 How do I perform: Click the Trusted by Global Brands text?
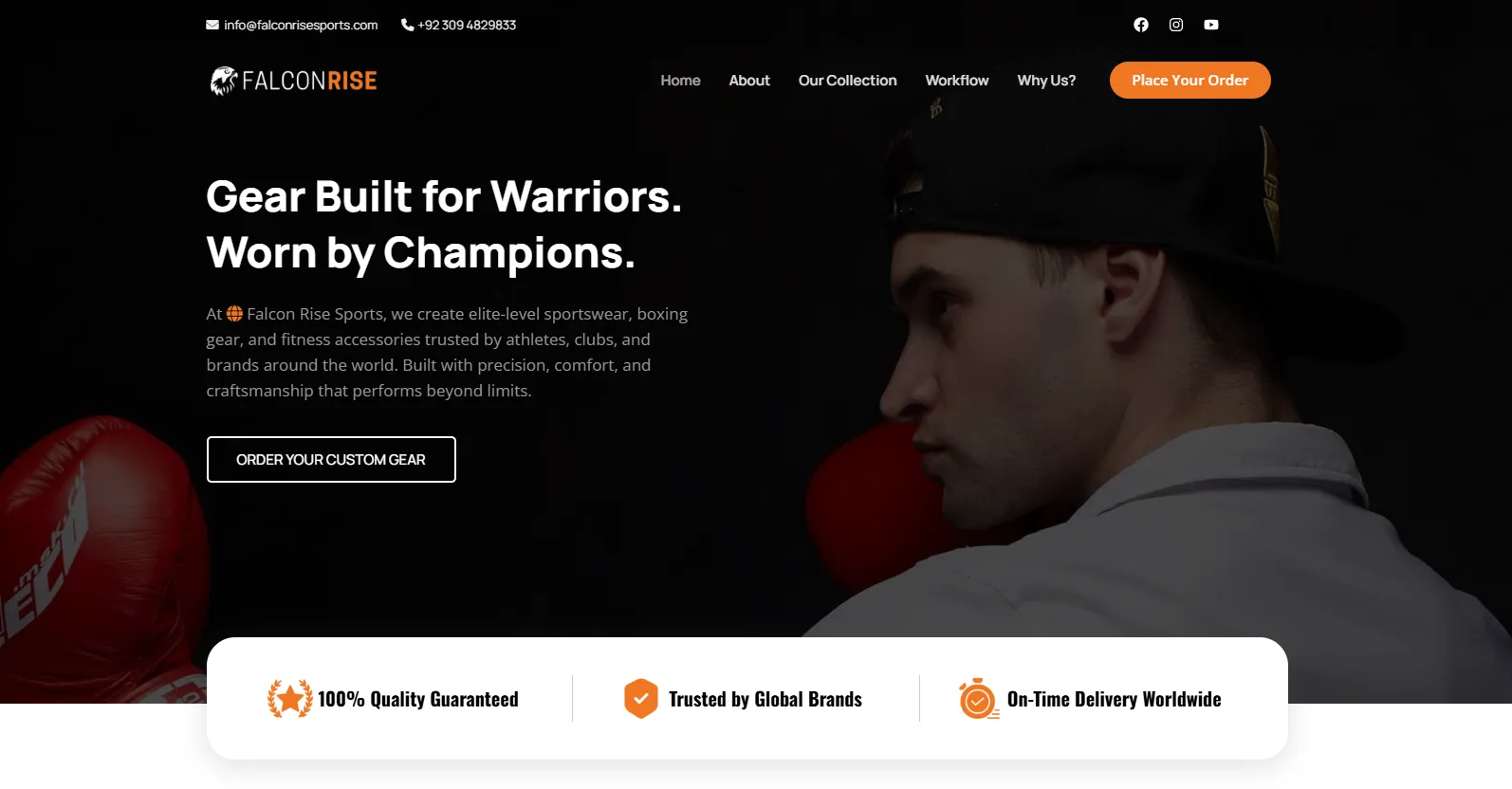tap(765, 699)
